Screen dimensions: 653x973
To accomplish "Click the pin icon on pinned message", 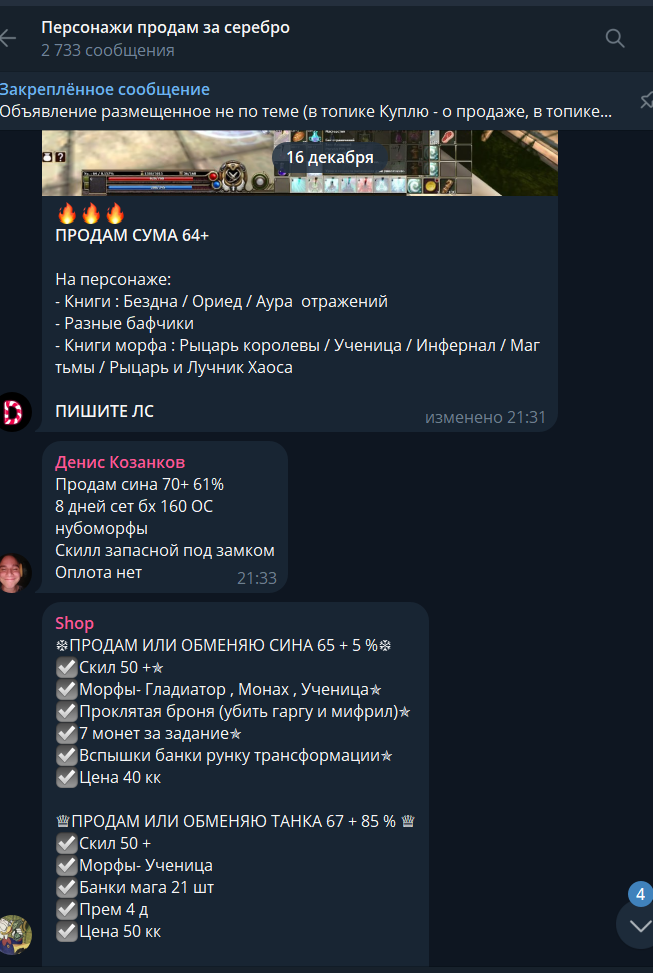I will point(646,101).
